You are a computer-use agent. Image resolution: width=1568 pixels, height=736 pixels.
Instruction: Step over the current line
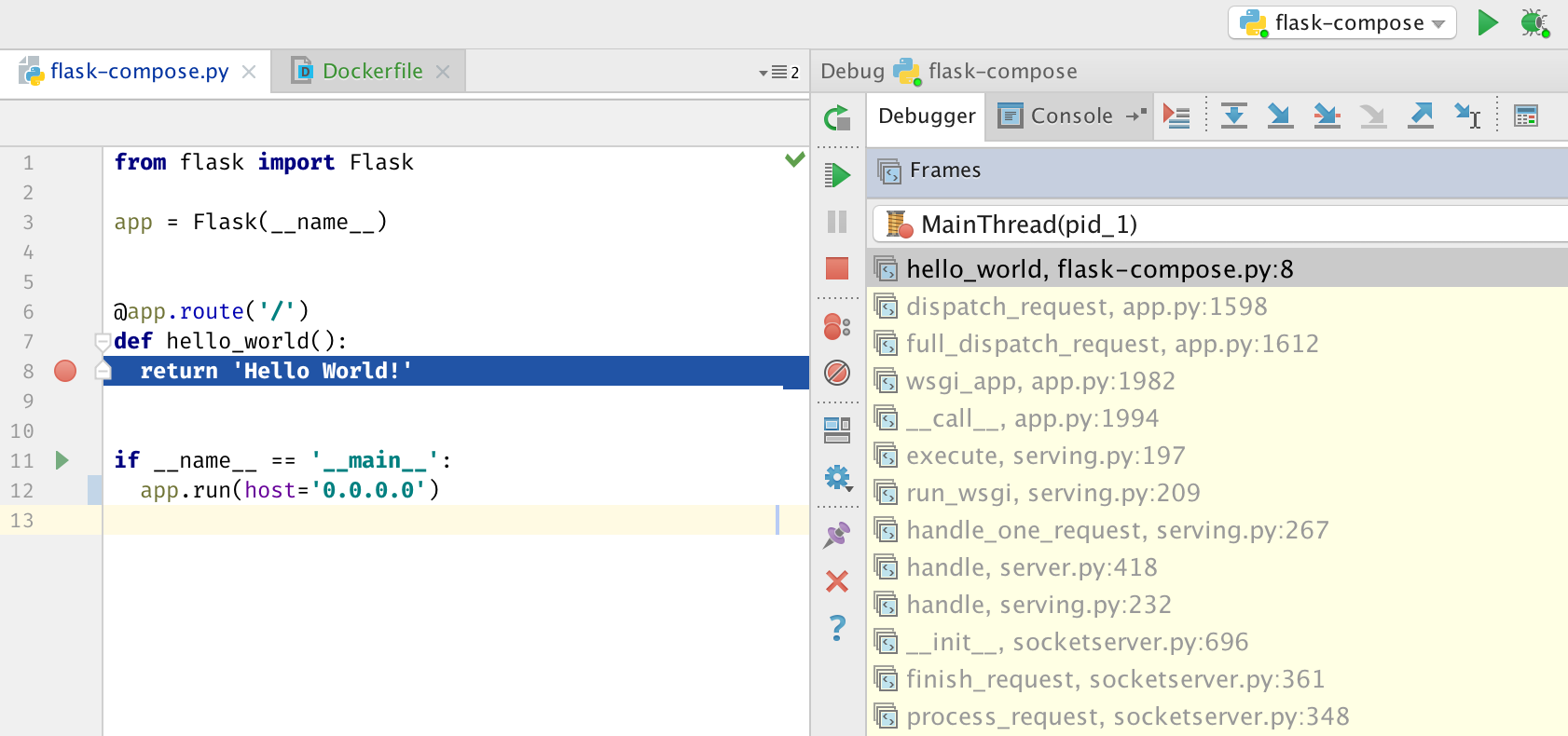(x=1234, y=116)
